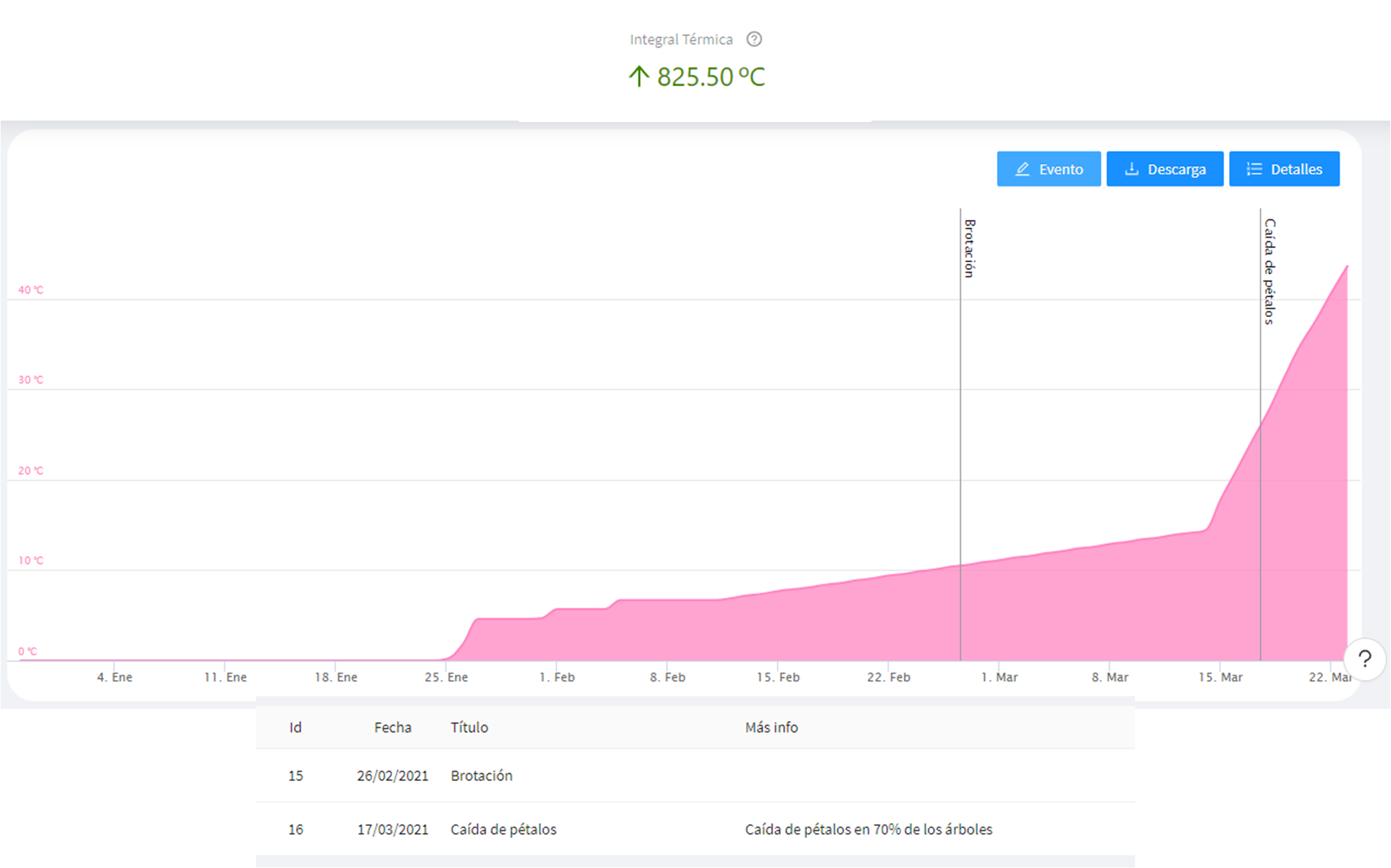Open the Detalles view label
This screenshot has width=1391, height=868.
coord(1296,169)
